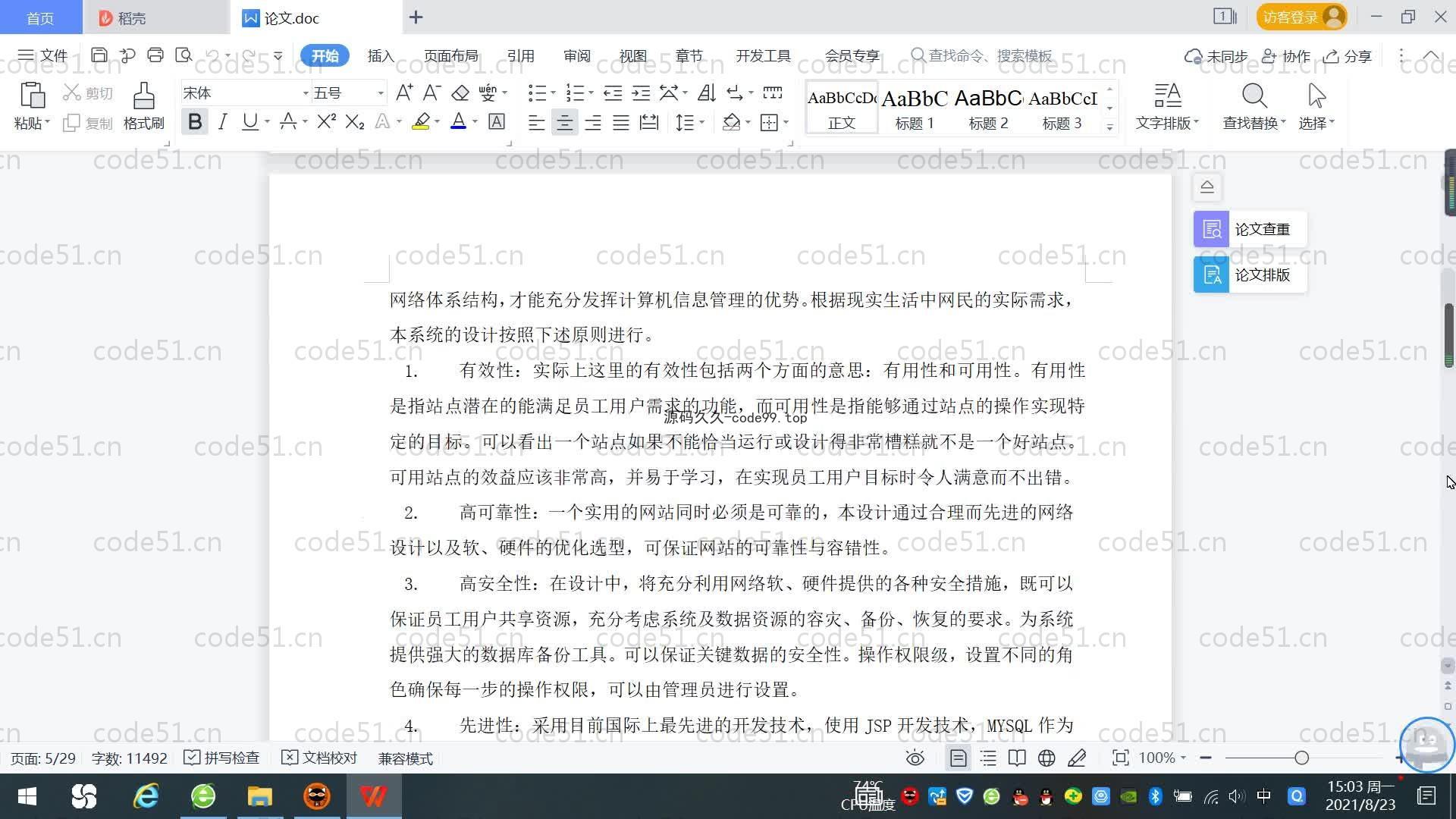Click the Save icon in quick toolbar
1456x819 pixels.
[99, 55]
